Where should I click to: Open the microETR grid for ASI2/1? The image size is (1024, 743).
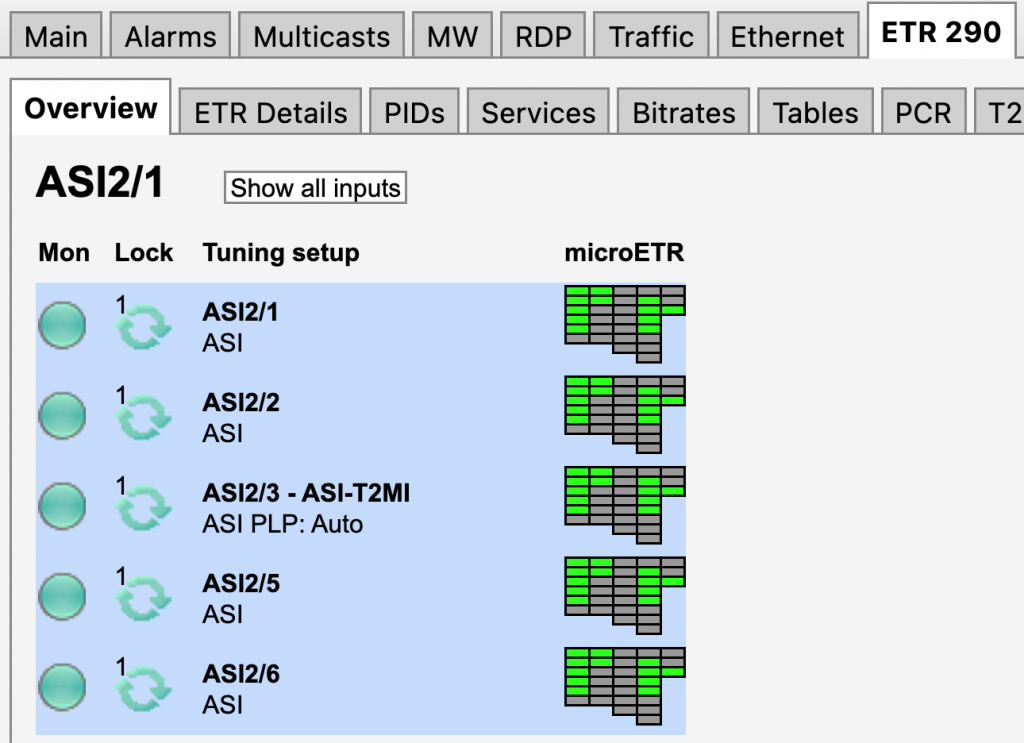click(x=624, y=323)
